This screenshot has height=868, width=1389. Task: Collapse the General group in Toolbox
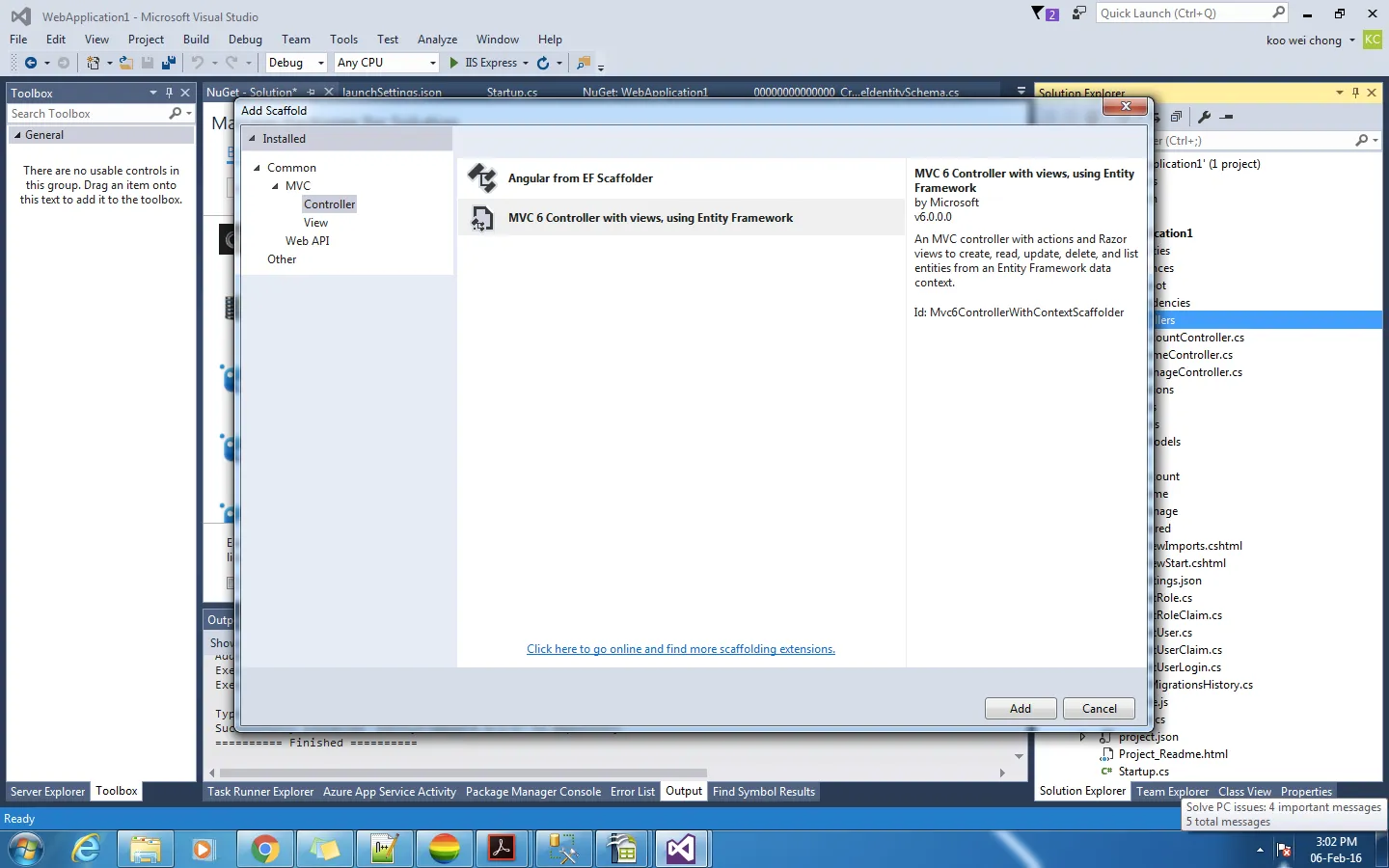pyautogui.click(x=17, y=135)
